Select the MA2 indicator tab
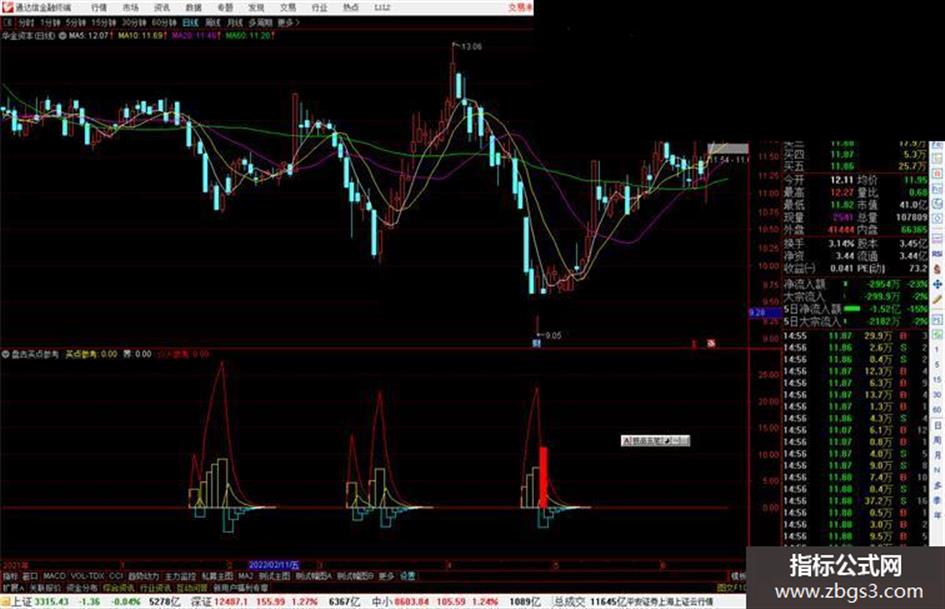 coord(245,576)
